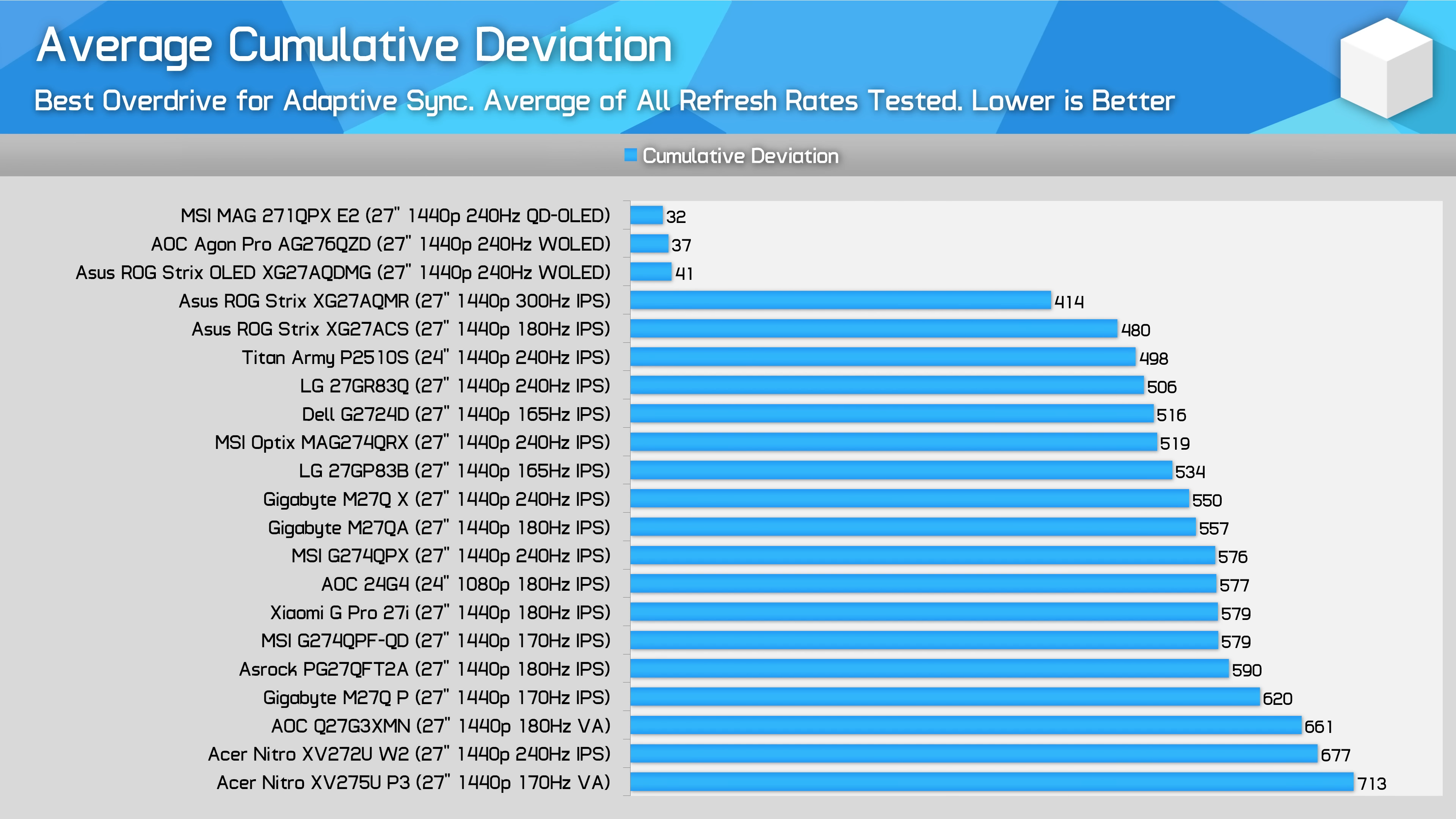
Task: Select the AOC Q27G3XMN label
Action: coord(441,726)
